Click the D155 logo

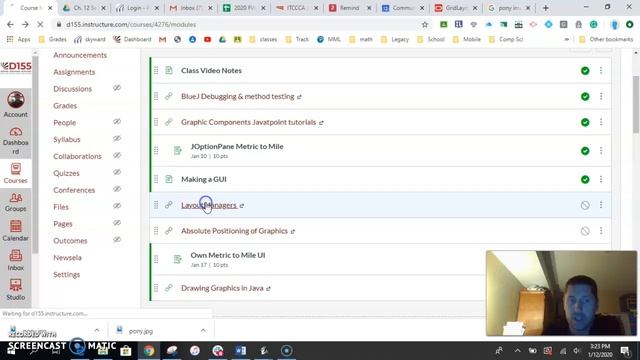pyautogui.click(x=16, y=67)
